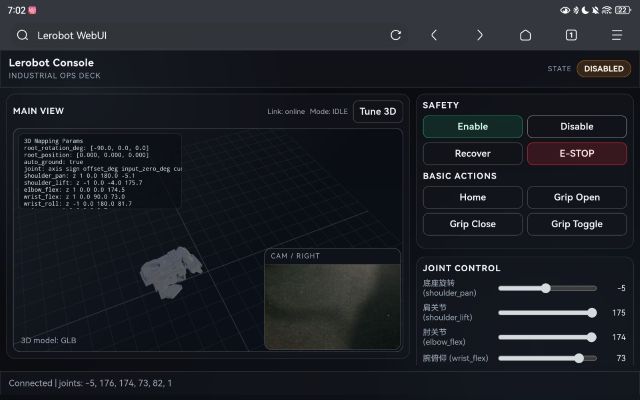Go back with the browser back arrow
The height and width of the screenshot is (400, 640).
pyautogui.click(x=434, y=35)
